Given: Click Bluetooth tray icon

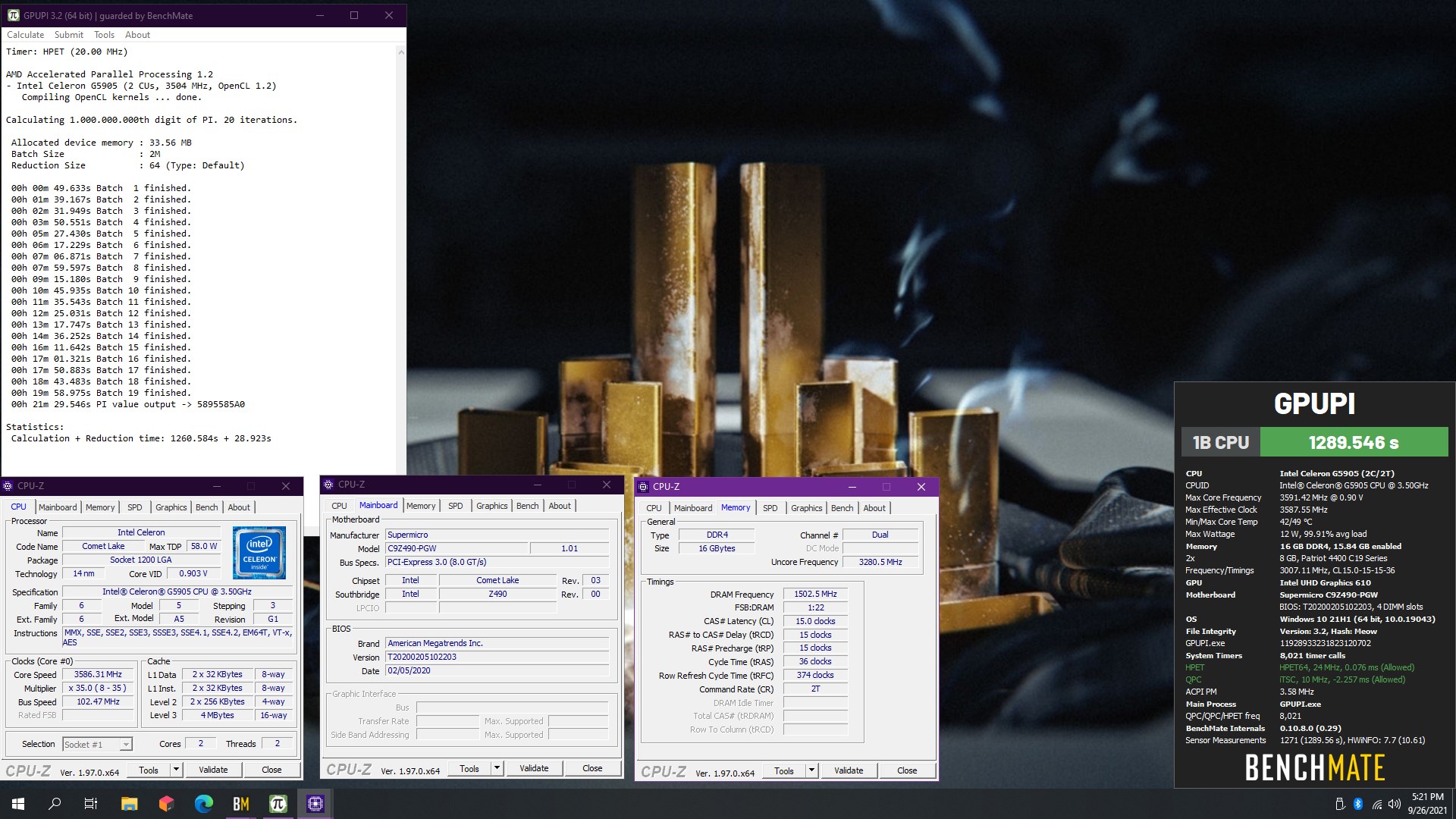Looking at the screenshot, I should click(x=1358, y=804).
